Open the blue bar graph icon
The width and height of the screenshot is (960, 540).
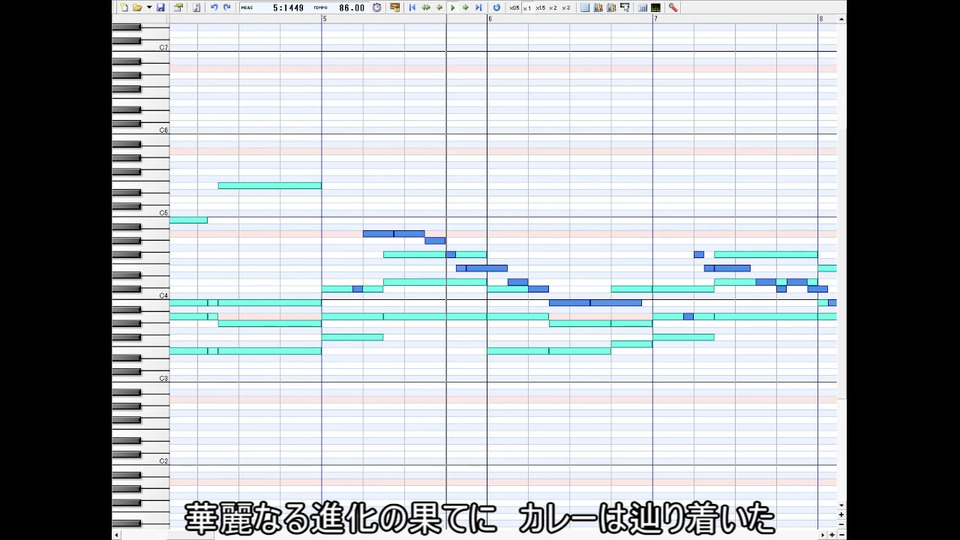point(642,7)
